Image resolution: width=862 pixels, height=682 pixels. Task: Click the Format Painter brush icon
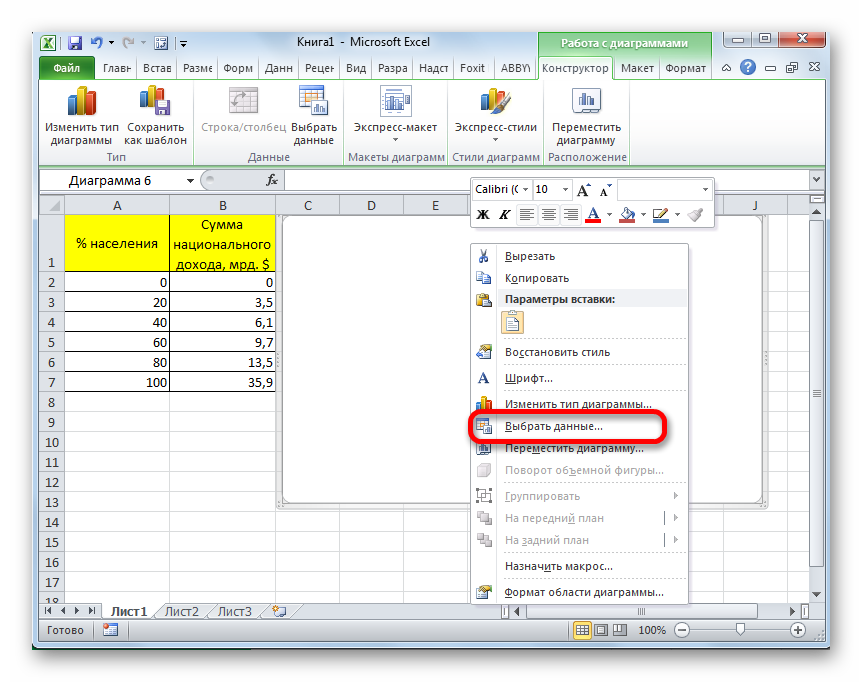point(695,214)
